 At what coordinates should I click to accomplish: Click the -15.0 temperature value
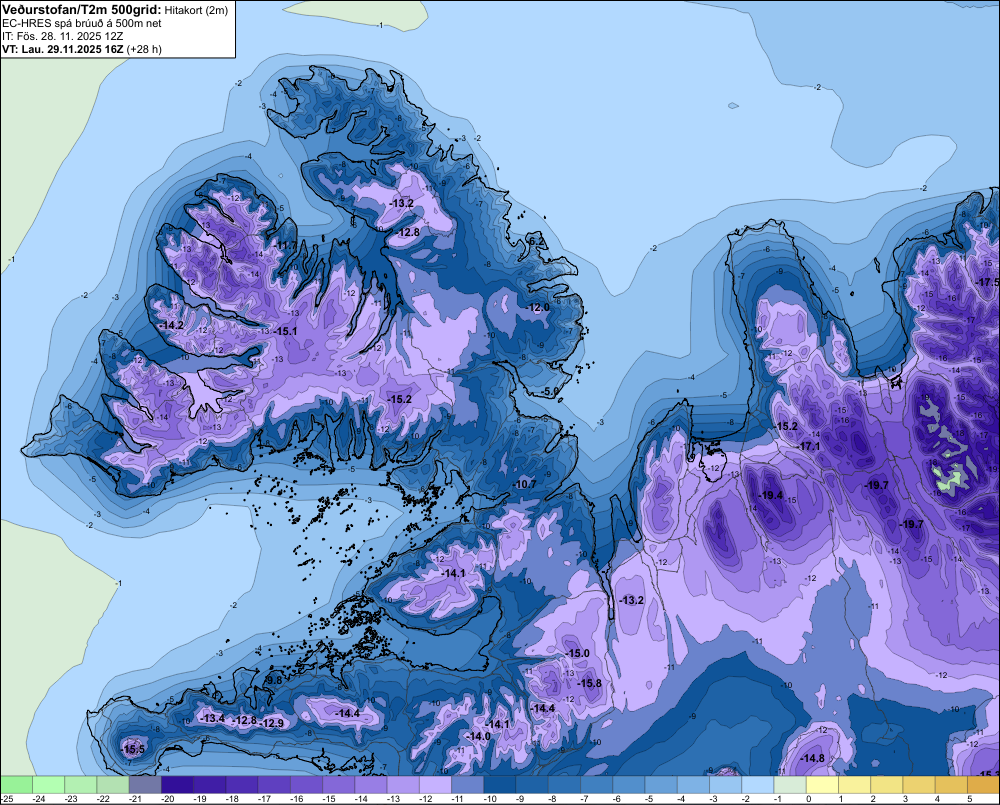[578, 653]
